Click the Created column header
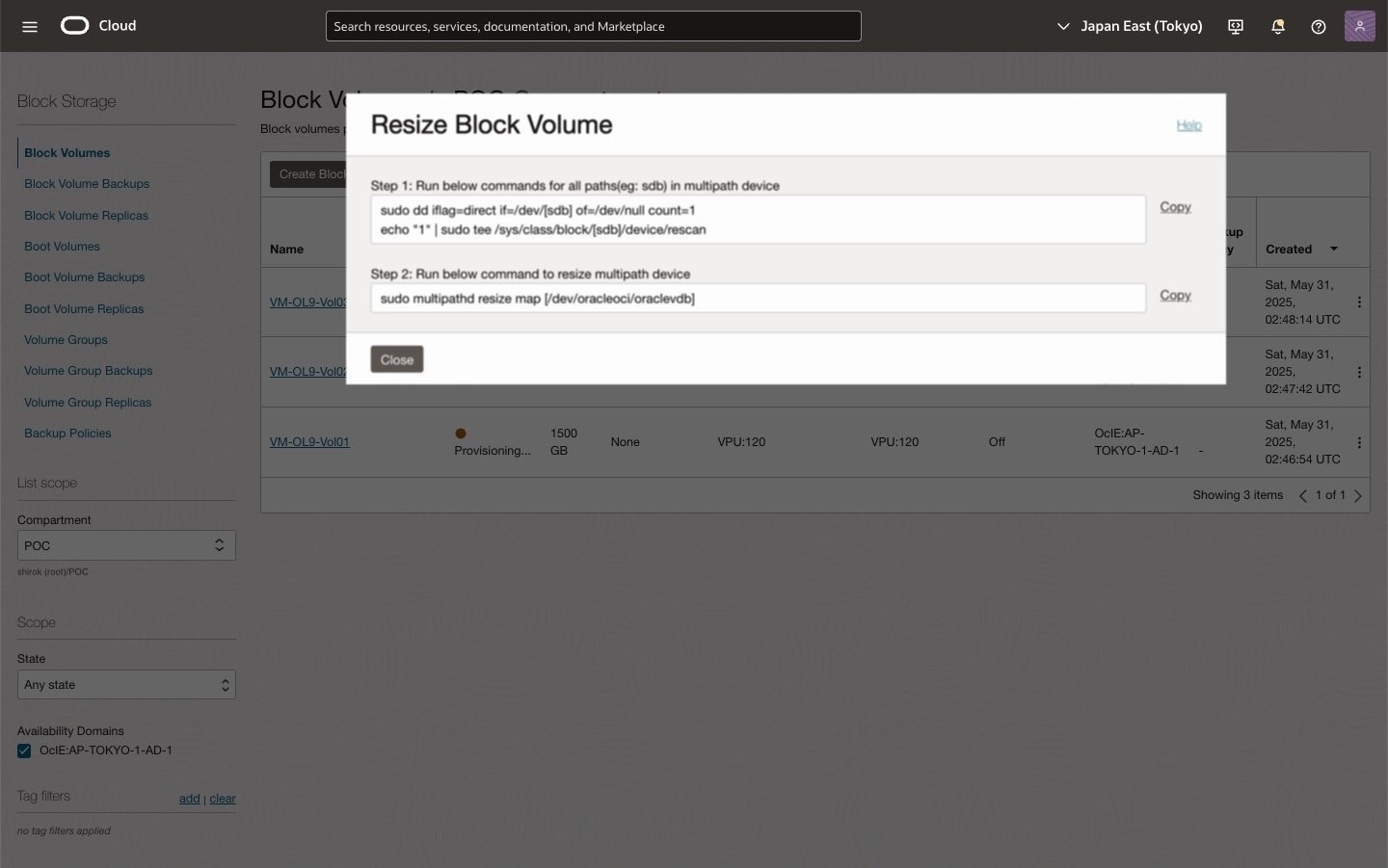 point(1289,250)
